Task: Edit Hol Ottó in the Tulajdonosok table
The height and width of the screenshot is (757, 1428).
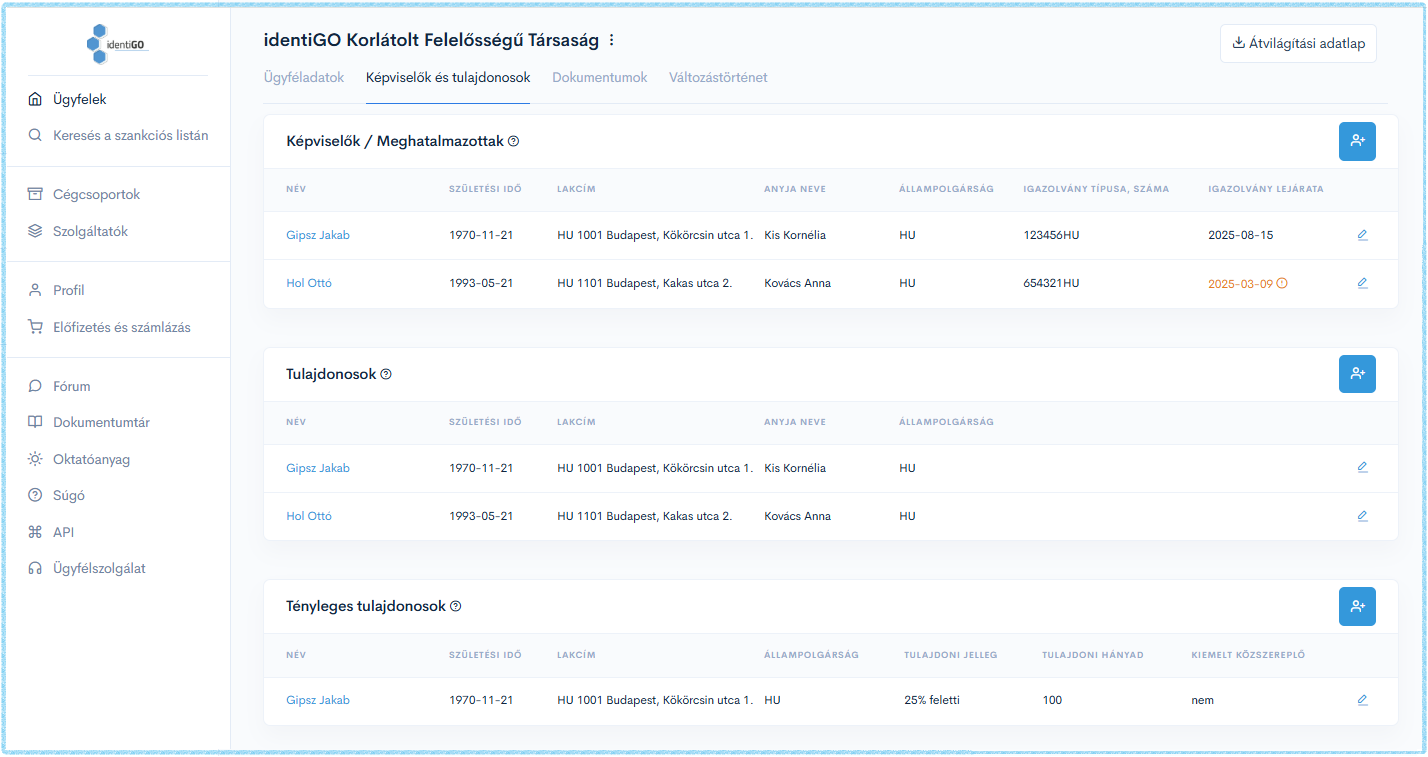Action: [x=1362, y=516]
